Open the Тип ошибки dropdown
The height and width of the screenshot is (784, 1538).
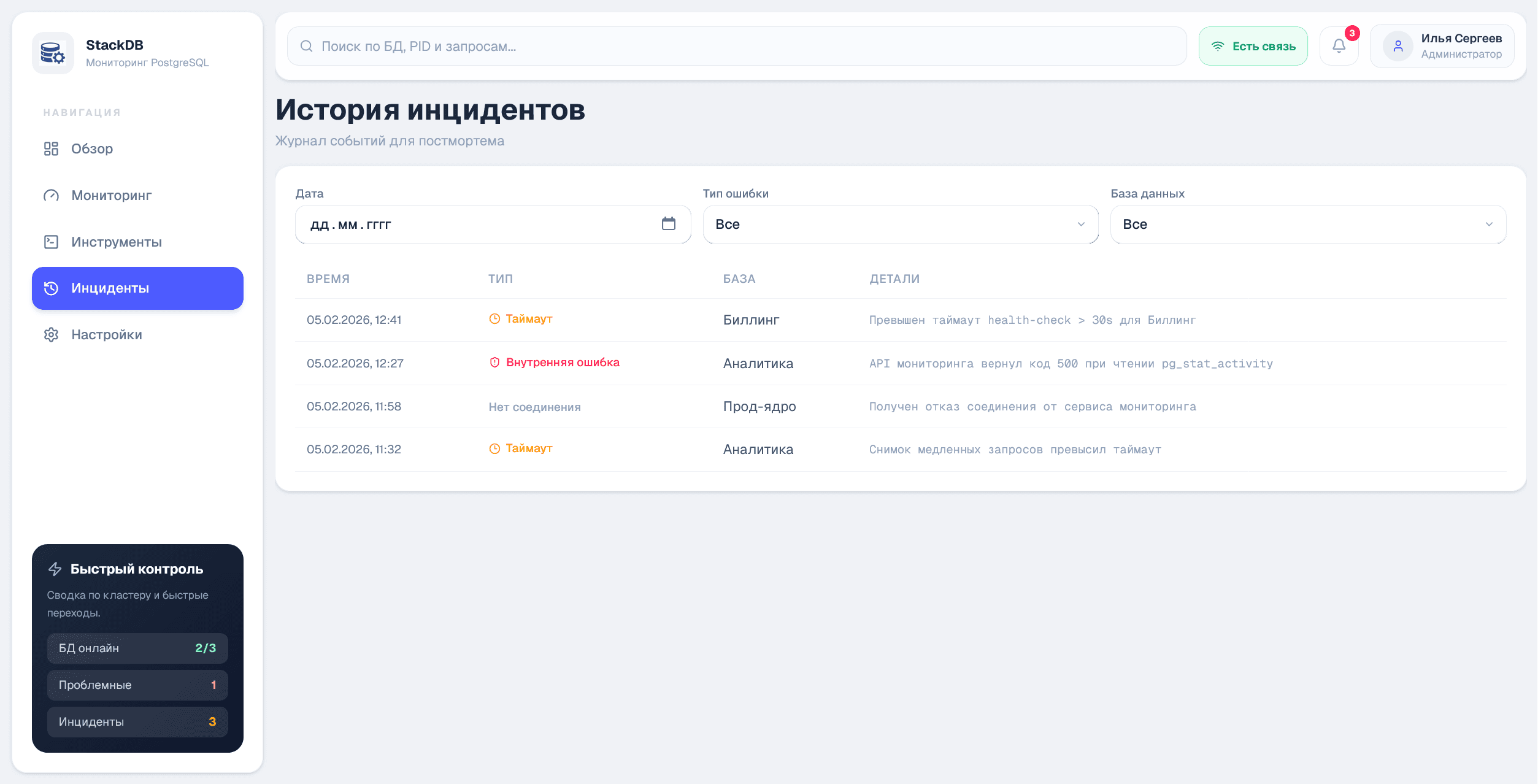pos(899,224)
